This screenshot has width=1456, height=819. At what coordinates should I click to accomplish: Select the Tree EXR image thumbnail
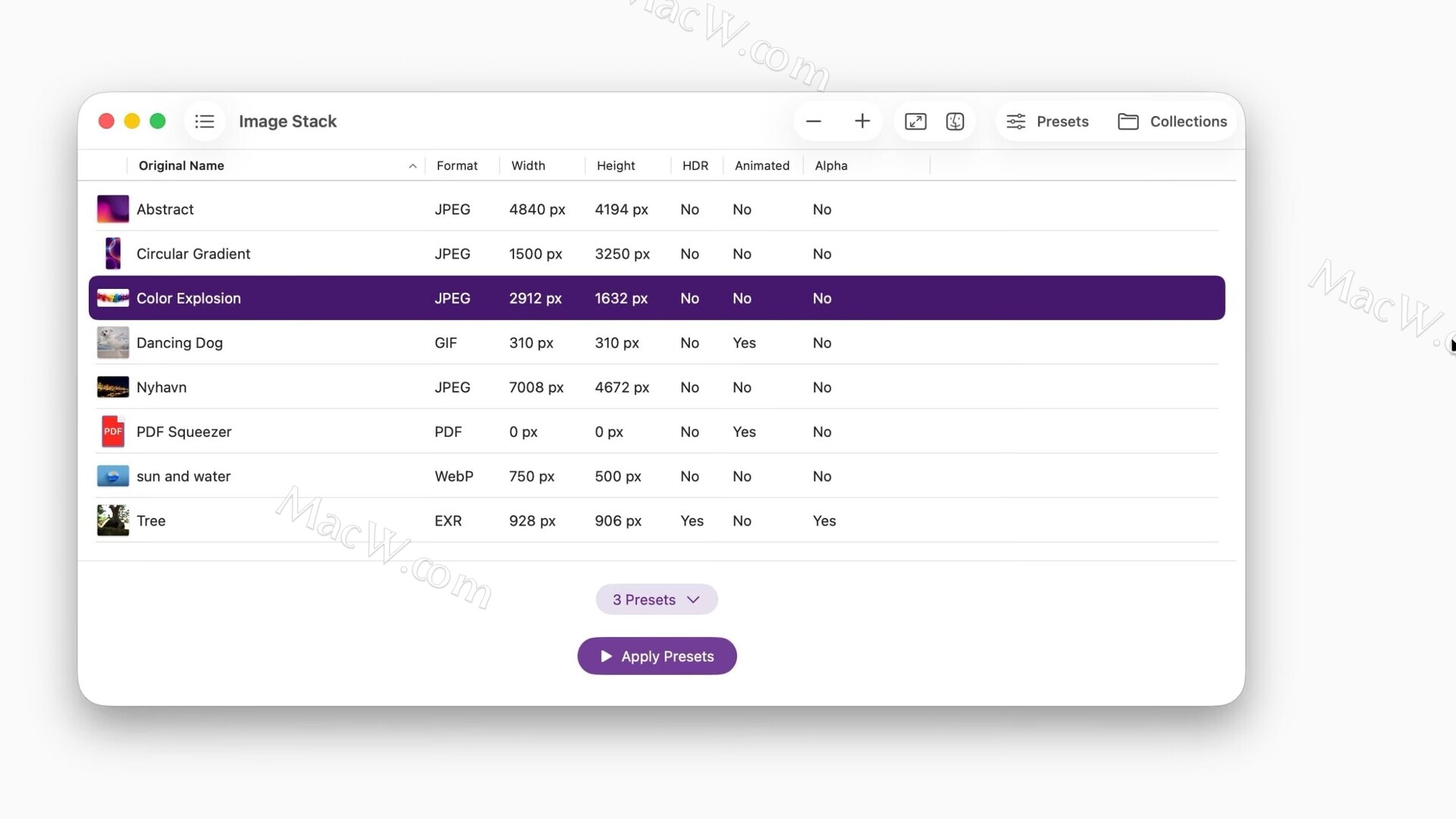(112, 521)
